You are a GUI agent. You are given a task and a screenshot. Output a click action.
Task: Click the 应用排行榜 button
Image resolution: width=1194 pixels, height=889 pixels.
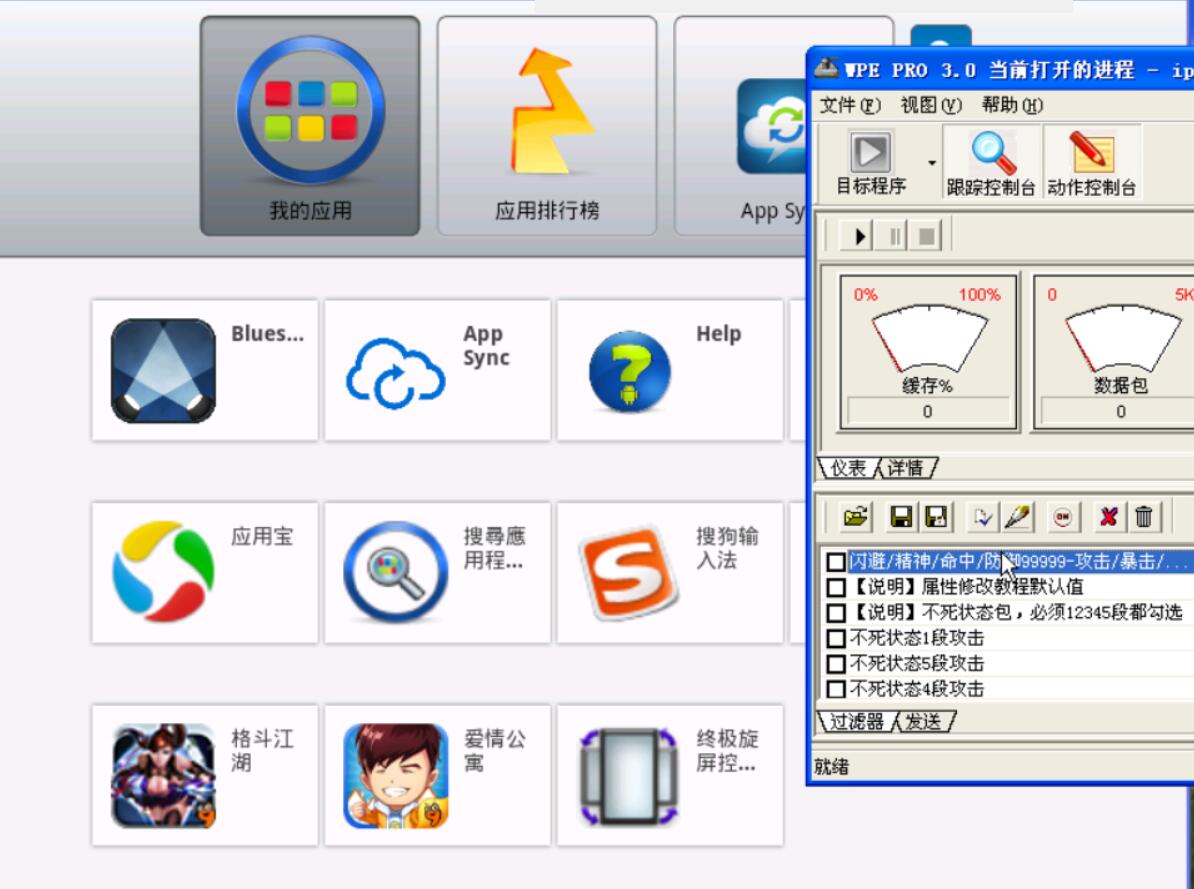(x=547, y=126)
